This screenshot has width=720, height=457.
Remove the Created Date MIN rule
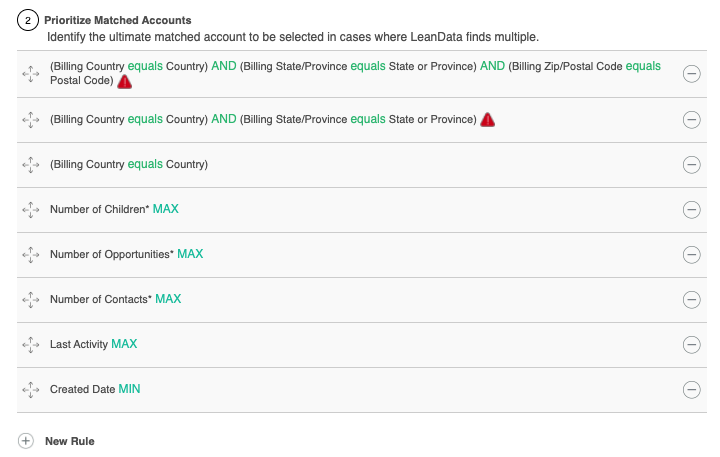pyautogui.click(x=690, y=389)
